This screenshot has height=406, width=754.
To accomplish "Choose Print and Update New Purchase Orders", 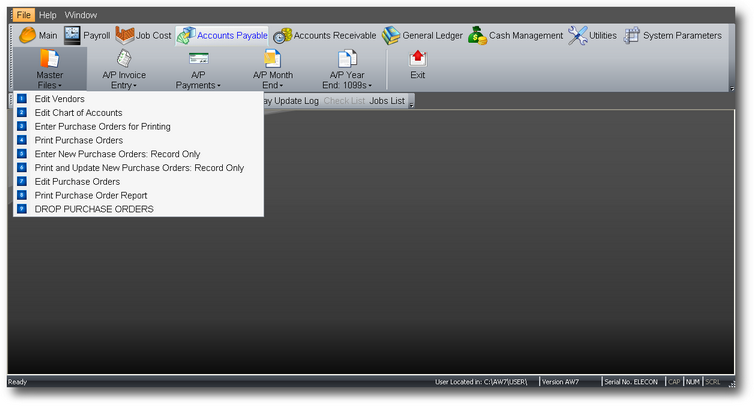I will click(138, 168).
